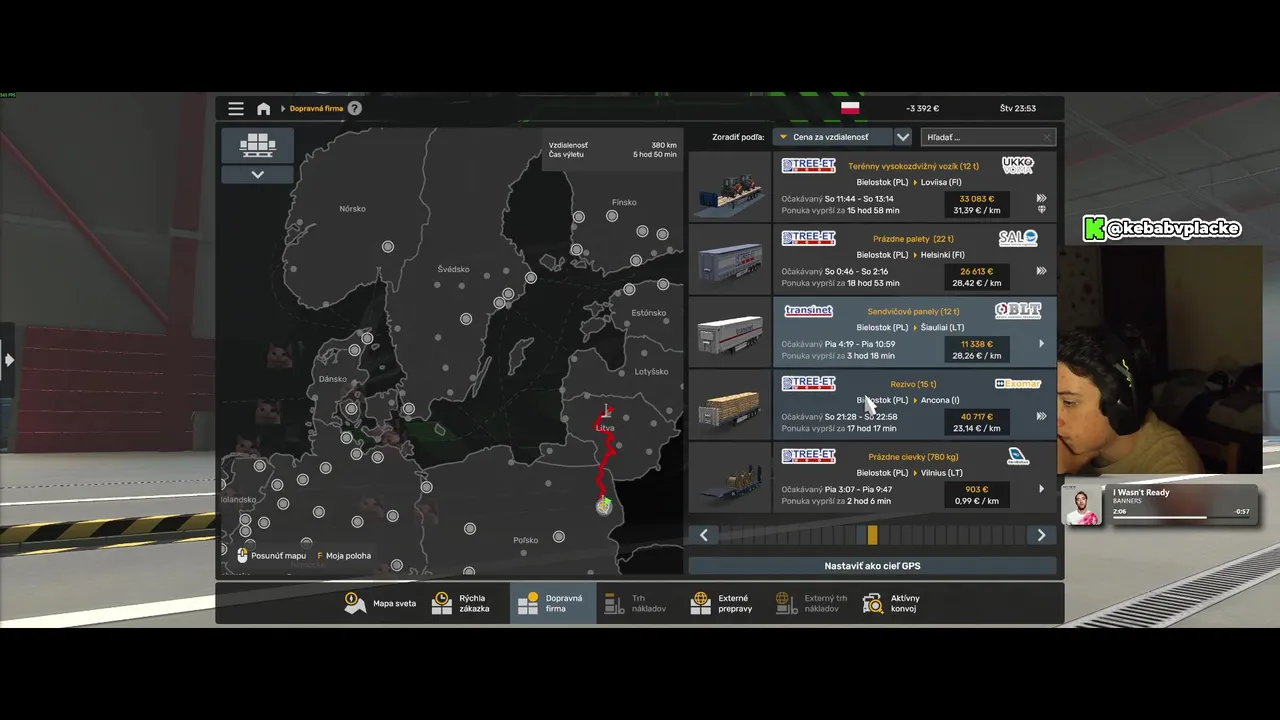Click the 26 613 € price

(x=975, y=271)
